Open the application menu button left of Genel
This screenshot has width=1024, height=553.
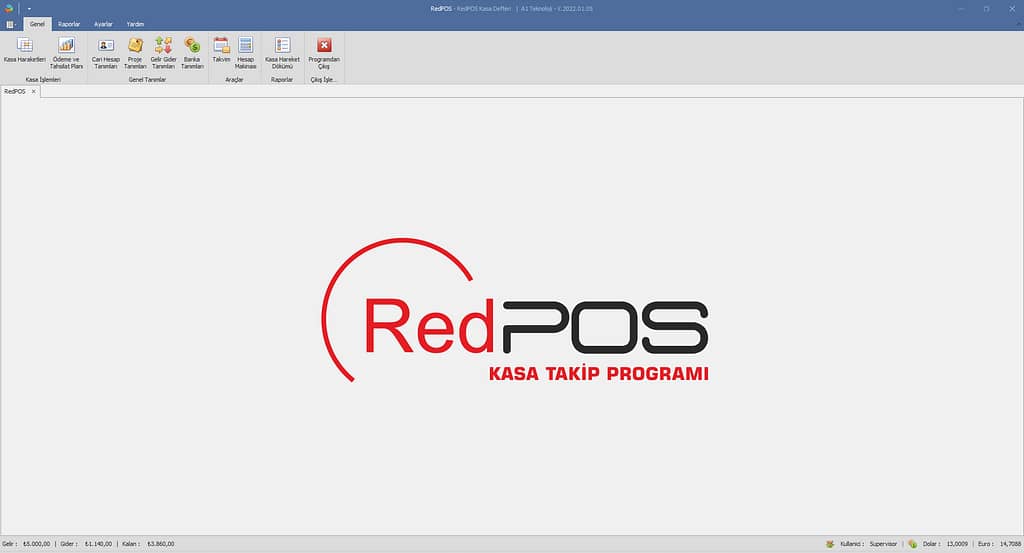pyautogui.click(x=11, y=24)
